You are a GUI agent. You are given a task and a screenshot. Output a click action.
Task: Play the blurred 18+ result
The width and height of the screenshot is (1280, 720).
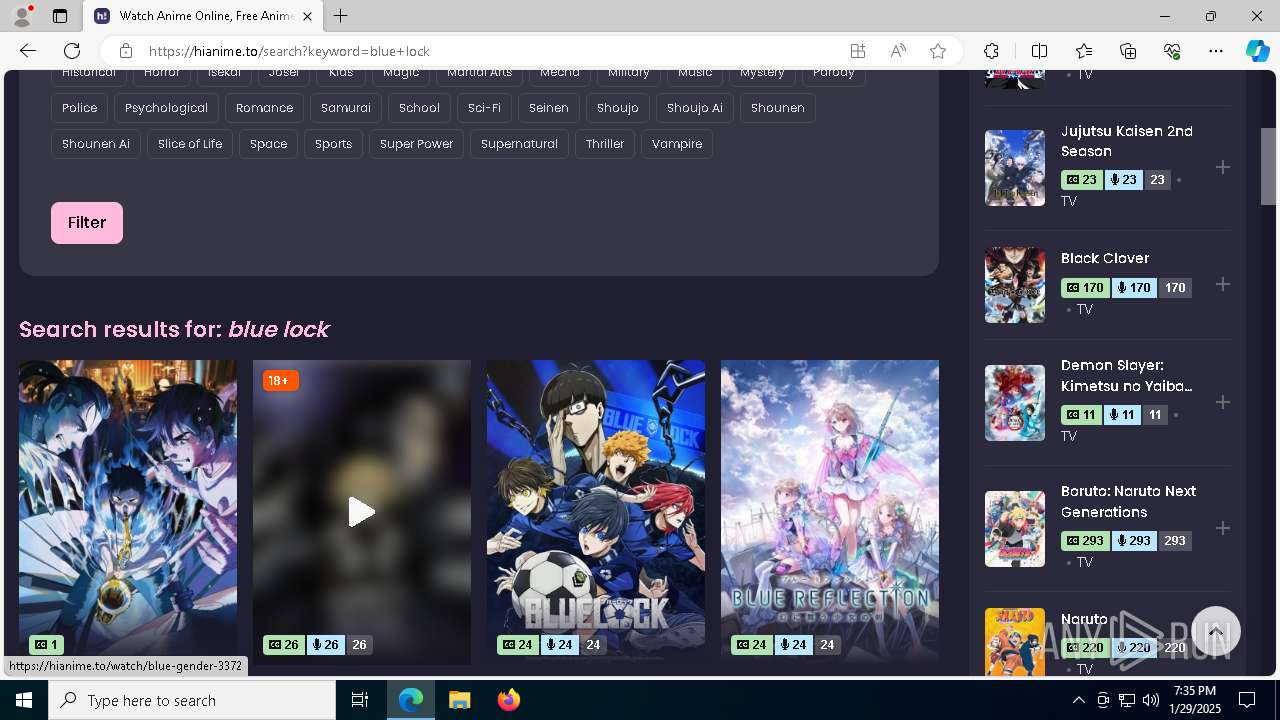click(362, 512)
